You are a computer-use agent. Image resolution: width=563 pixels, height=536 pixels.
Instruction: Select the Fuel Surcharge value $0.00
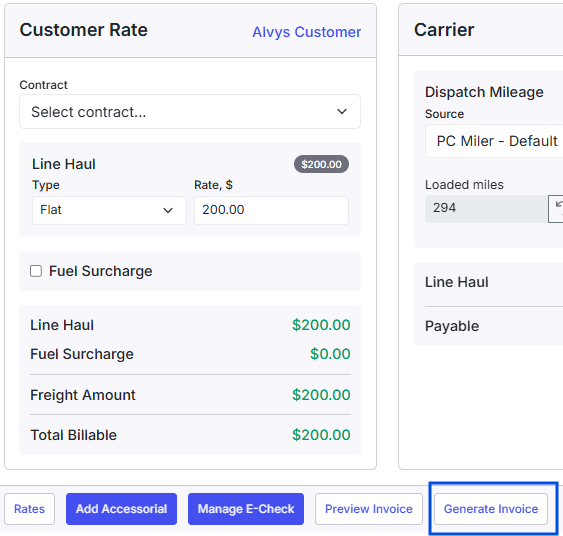pos(330,354)
